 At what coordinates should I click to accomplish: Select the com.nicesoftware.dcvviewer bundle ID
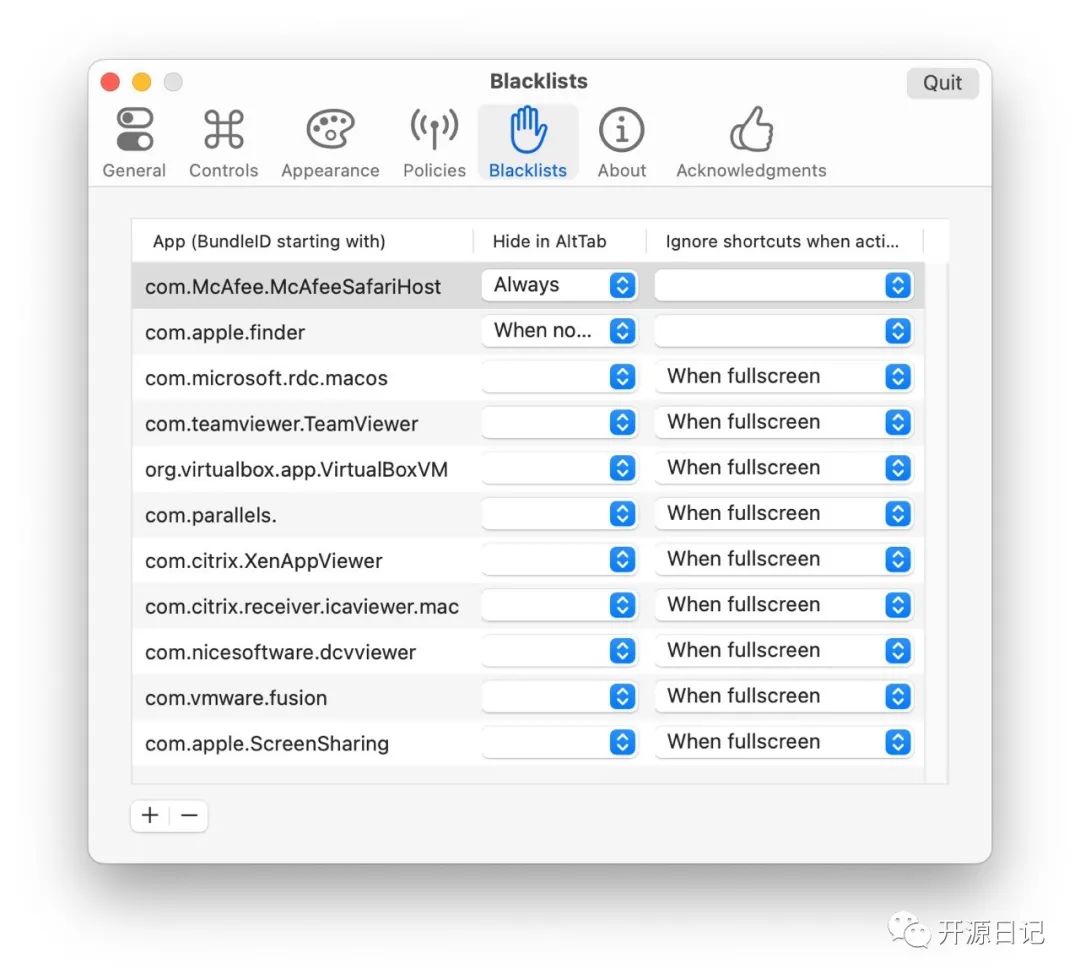pyautogui.click(x=280, y=652)
